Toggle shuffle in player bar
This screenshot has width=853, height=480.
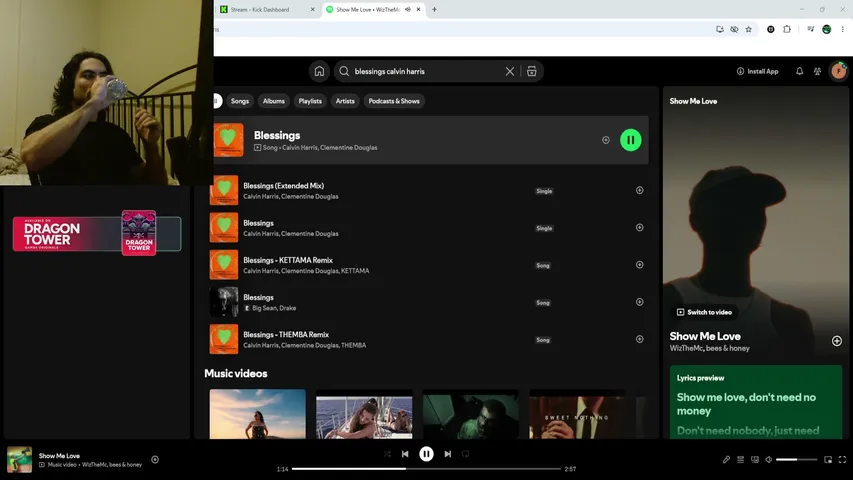click(x=387, y=454)
